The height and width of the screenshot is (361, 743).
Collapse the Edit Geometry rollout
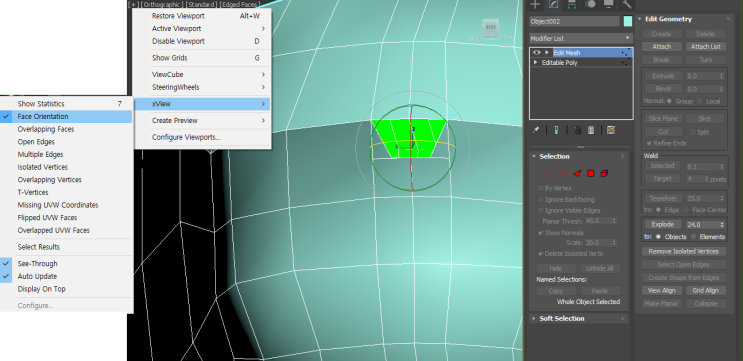pos(684,19)
